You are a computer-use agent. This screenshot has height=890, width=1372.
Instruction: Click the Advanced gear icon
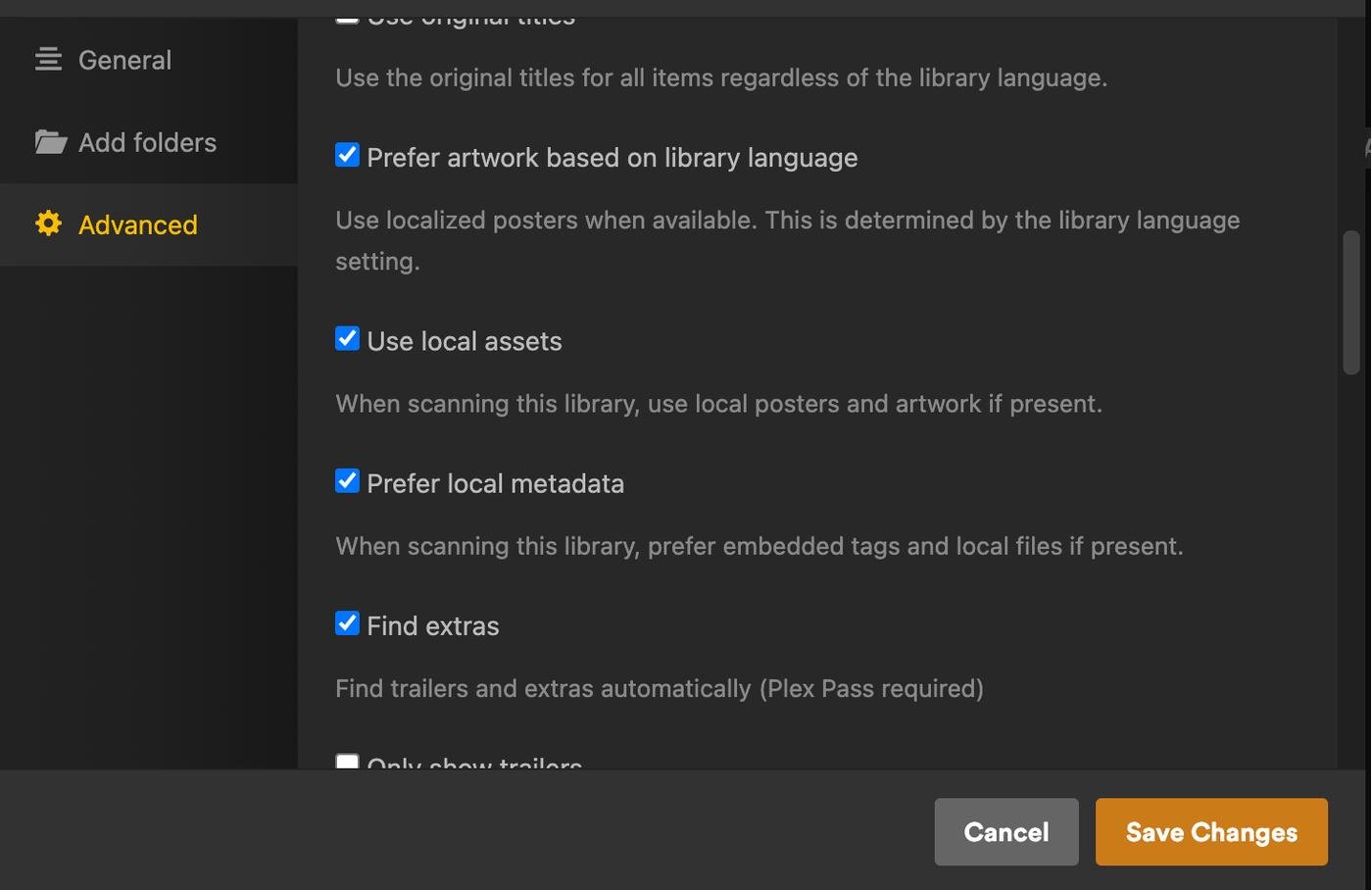[48, 223]
